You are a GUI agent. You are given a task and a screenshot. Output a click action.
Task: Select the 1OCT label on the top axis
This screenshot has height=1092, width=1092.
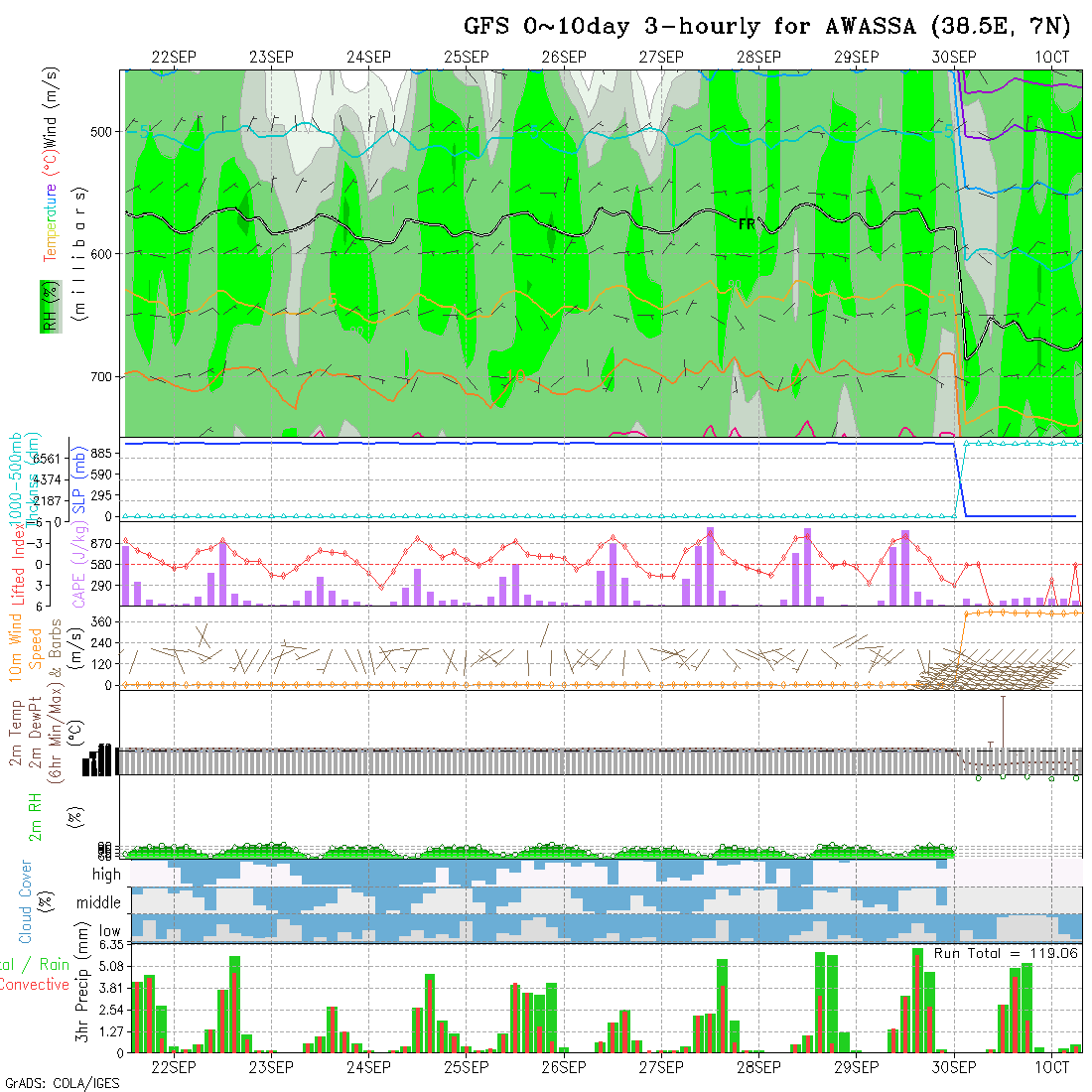(1051, 58)
